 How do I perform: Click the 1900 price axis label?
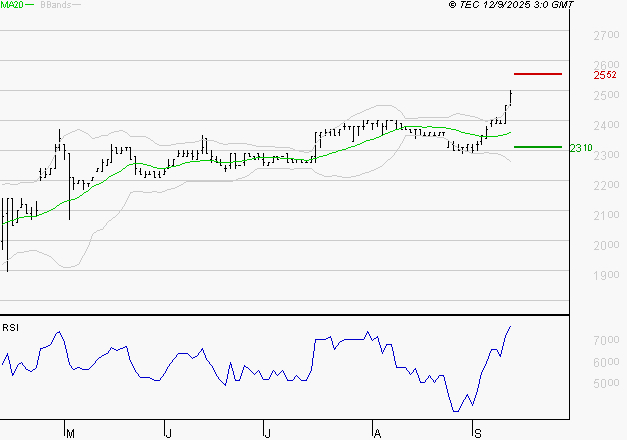(606, 275)
